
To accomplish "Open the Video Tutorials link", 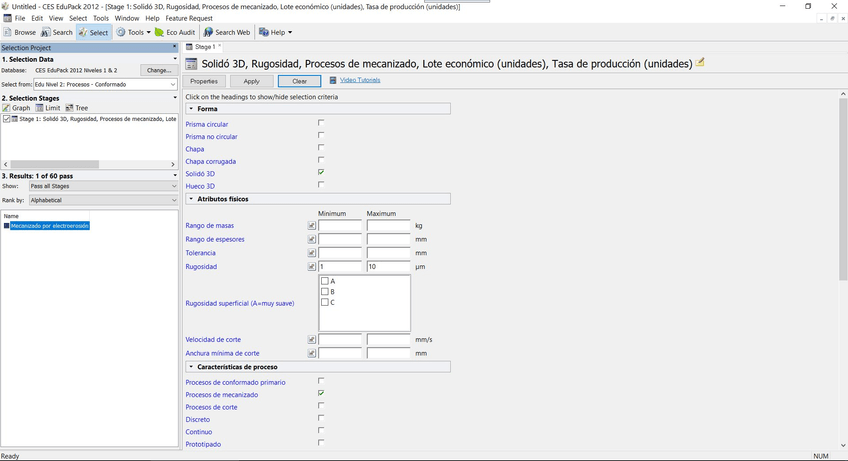I will click(x=359, y=80).
